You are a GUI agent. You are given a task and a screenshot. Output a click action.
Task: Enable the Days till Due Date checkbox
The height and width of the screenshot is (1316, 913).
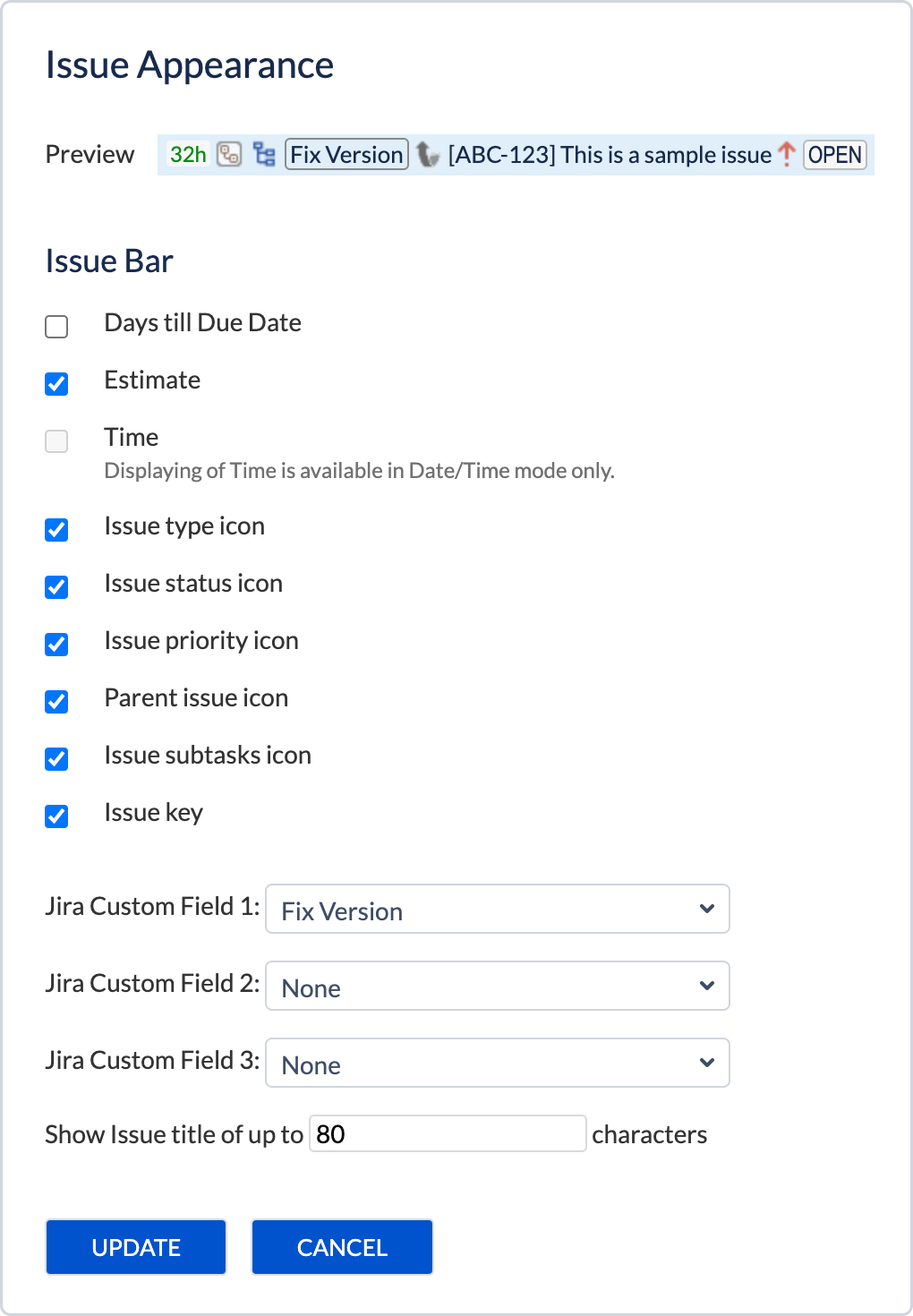(x=56, y=327)
